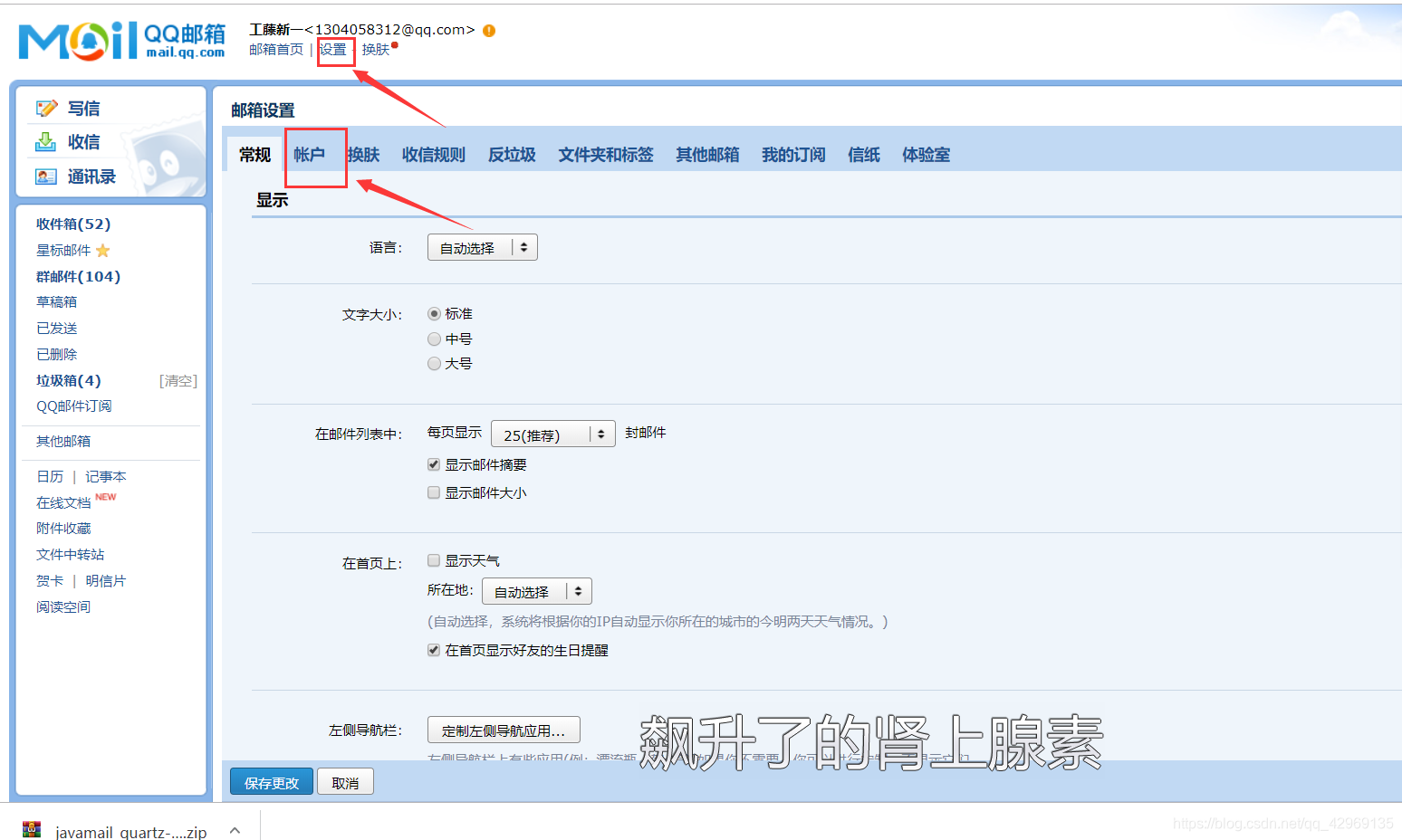1402x840 pixels.
Task: Open the 所在地 自动选择 dropdown
Action: point(537,591)
